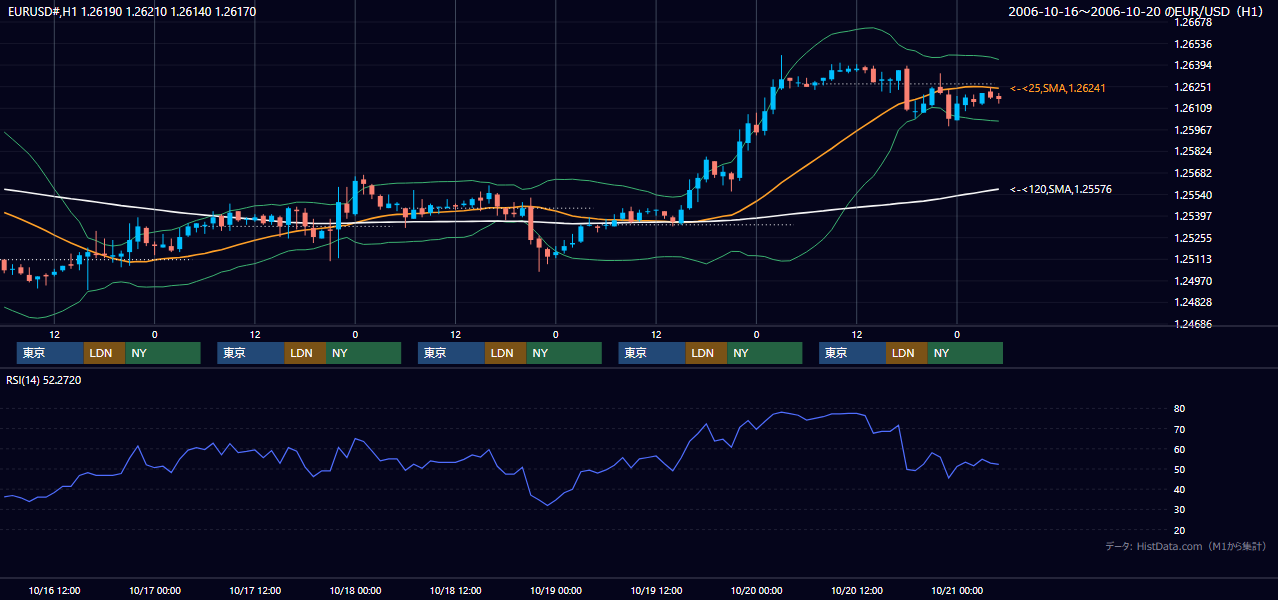Image resolution: width=1278 pixels, height=600 pixels.
Task: Select the 10/17 12:00 time axis label
Action: 255,590
